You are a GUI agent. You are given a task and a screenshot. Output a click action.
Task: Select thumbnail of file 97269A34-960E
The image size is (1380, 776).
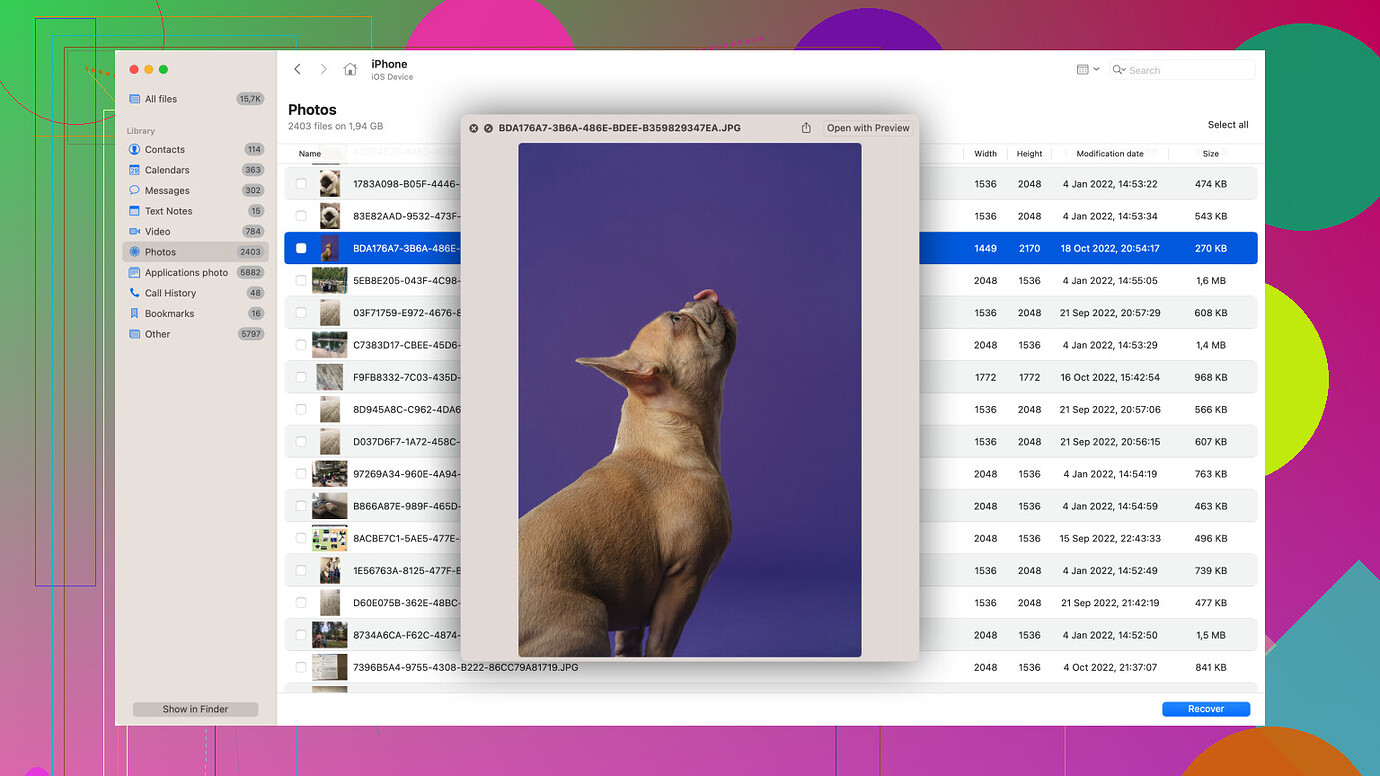pos(330,474)
